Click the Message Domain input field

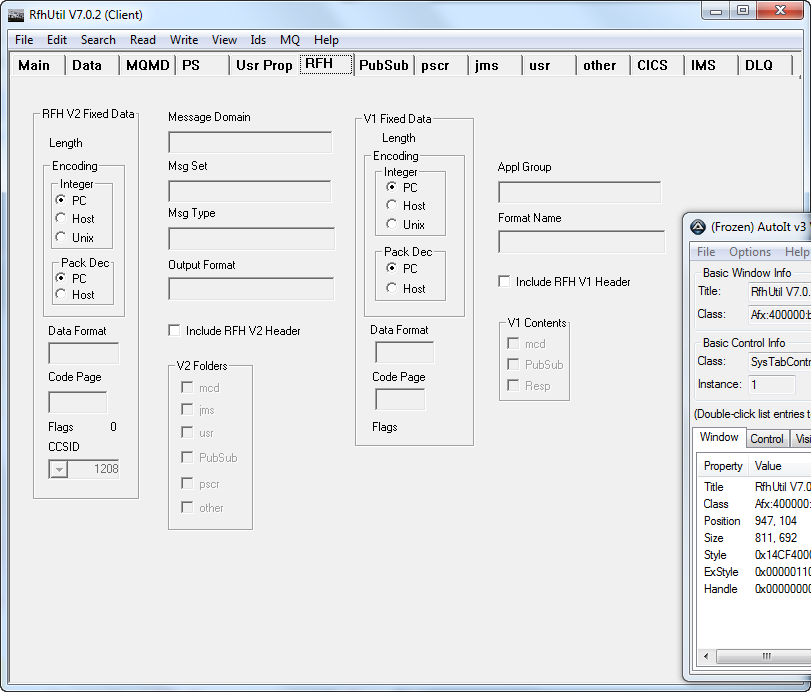click(250, 142)
